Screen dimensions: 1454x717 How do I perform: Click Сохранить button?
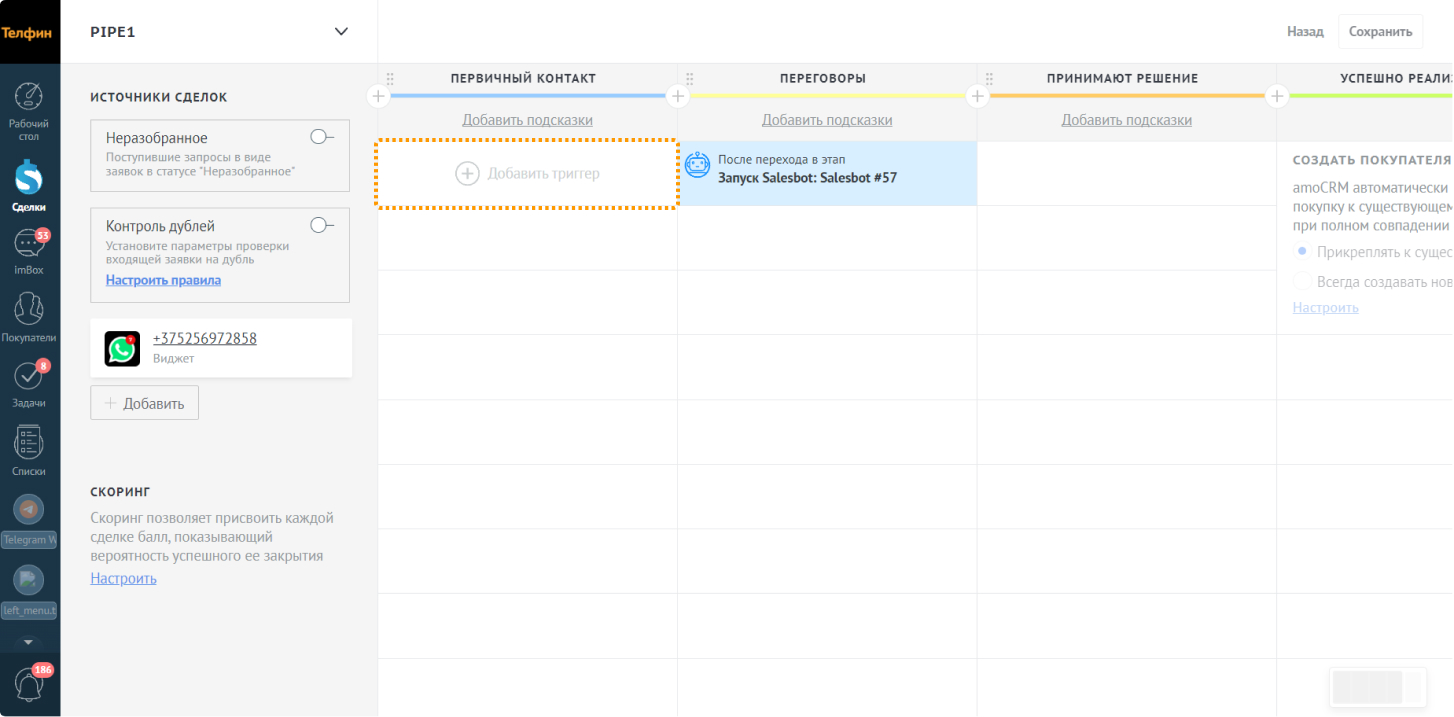tap(1380, 32)
